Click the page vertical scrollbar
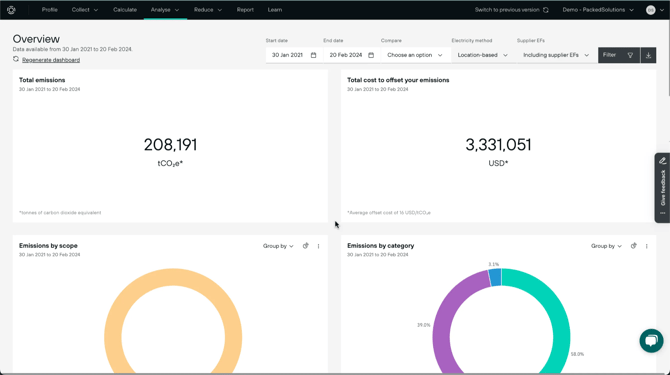Screen dimensions: 670x375 [x=668, y=58]
